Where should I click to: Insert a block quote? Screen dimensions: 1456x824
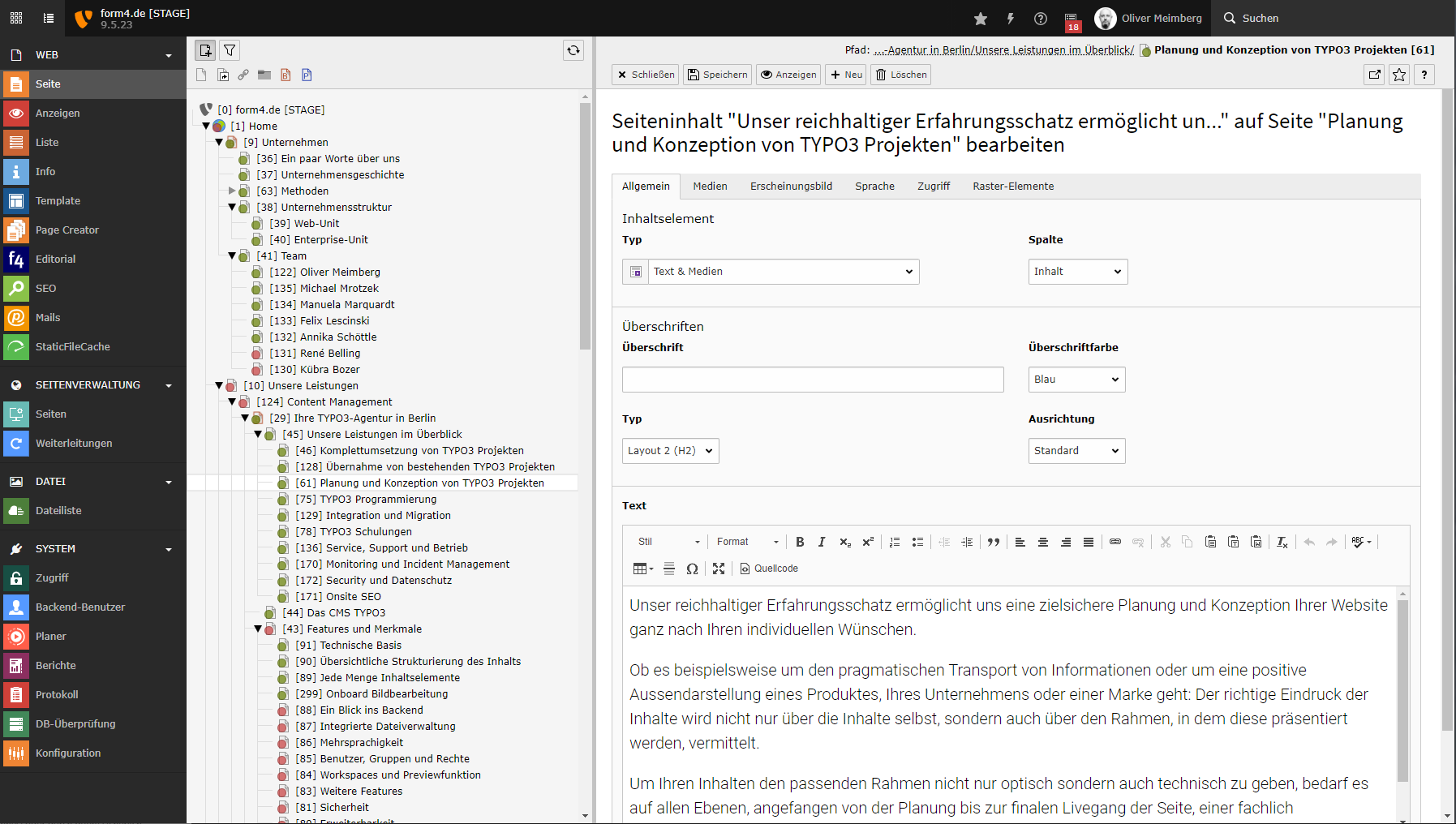coord(994,542)
